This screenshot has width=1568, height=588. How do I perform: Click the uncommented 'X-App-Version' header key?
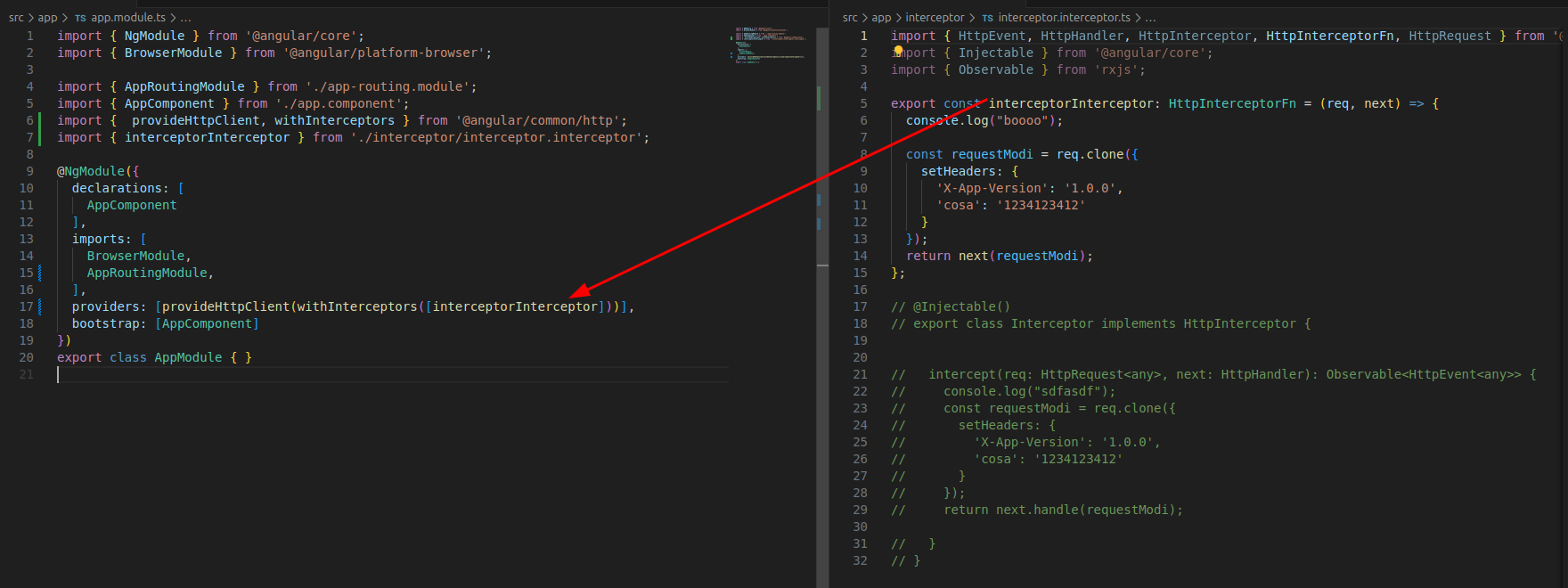pyautogui.click(x=992, y=188)
